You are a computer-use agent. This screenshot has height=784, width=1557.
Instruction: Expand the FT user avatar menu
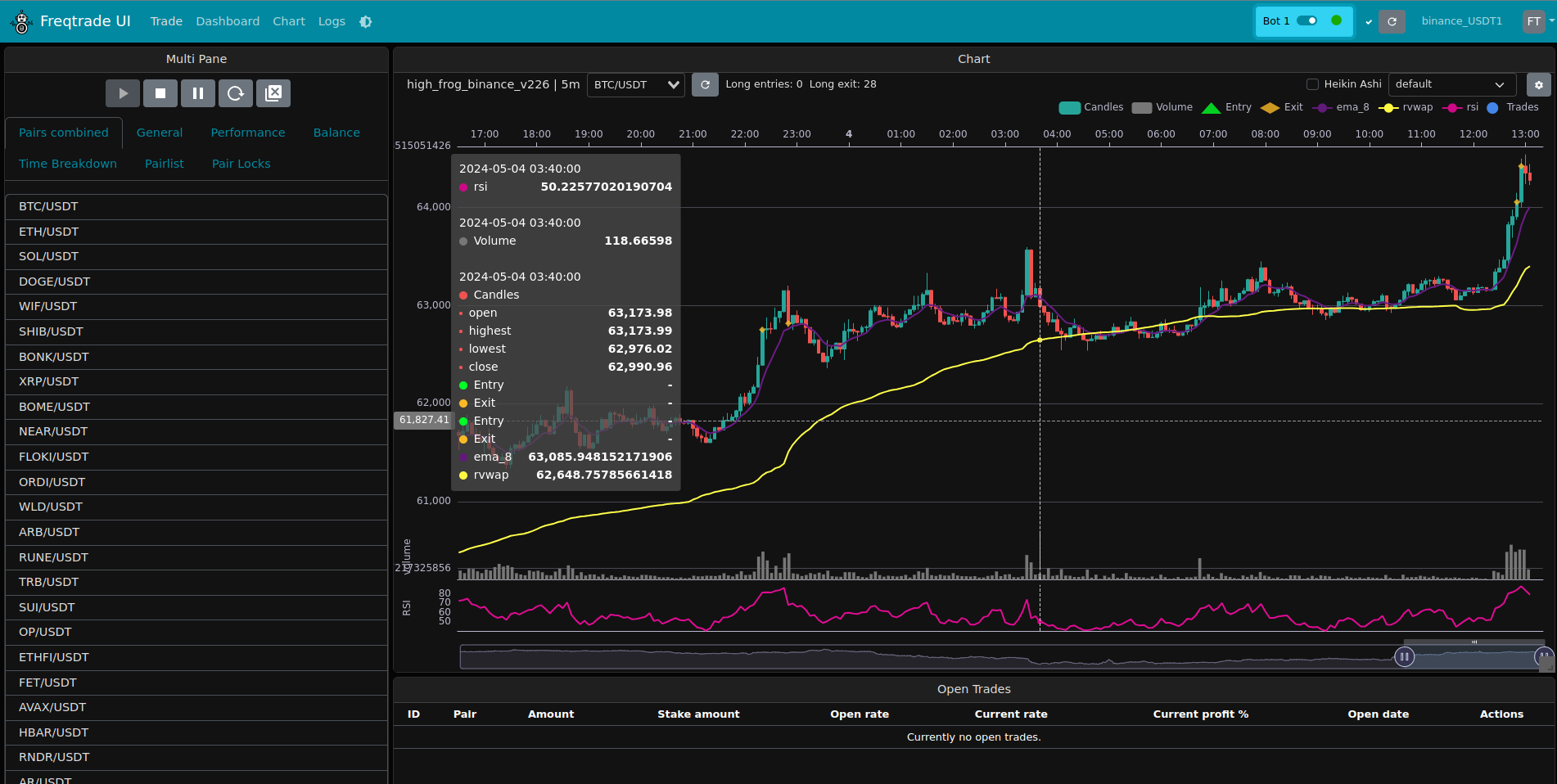point(1532,21)
